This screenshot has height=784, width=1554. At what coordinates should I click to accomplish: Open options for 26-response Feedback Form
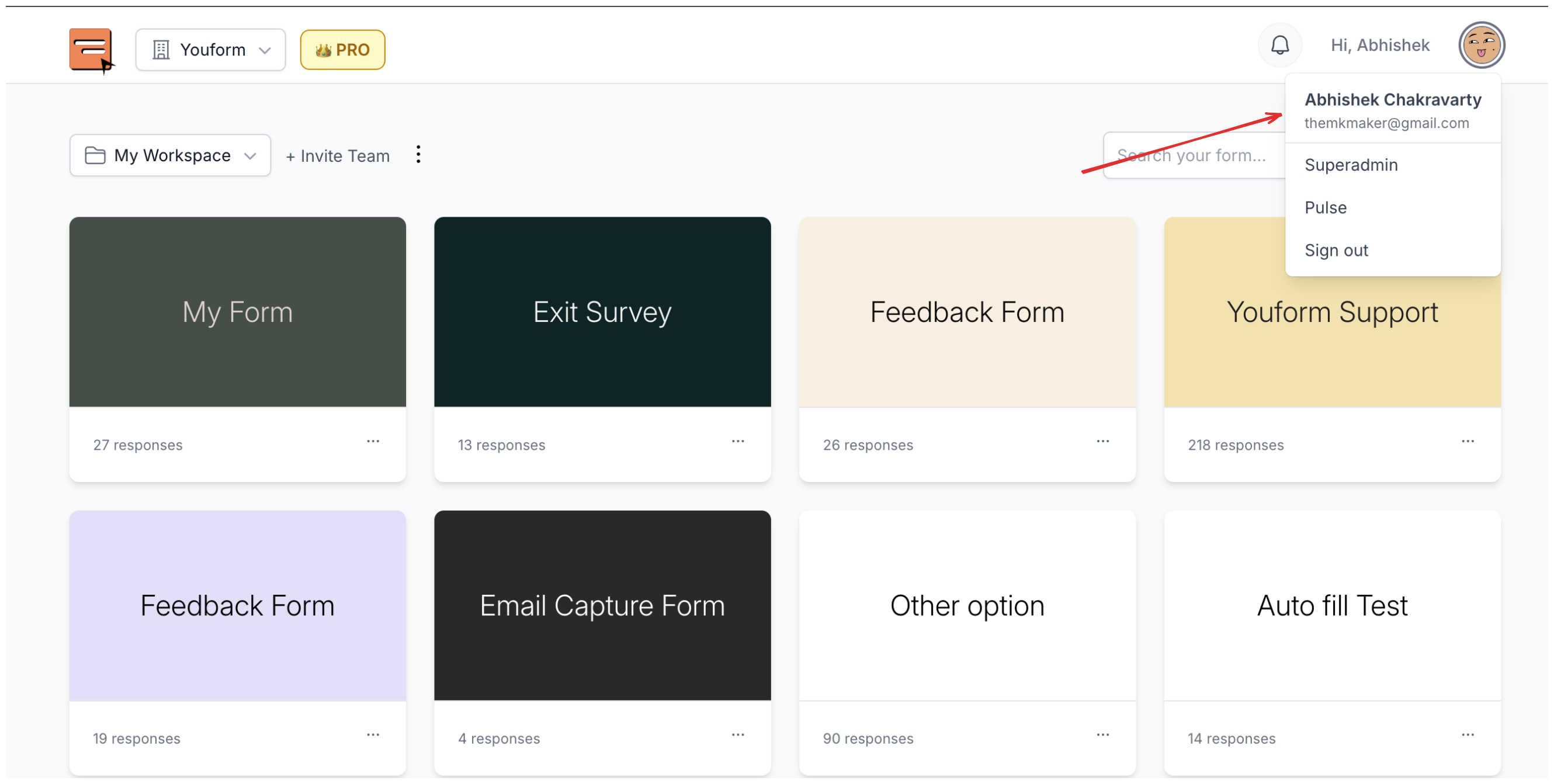tap(1103, 442)
